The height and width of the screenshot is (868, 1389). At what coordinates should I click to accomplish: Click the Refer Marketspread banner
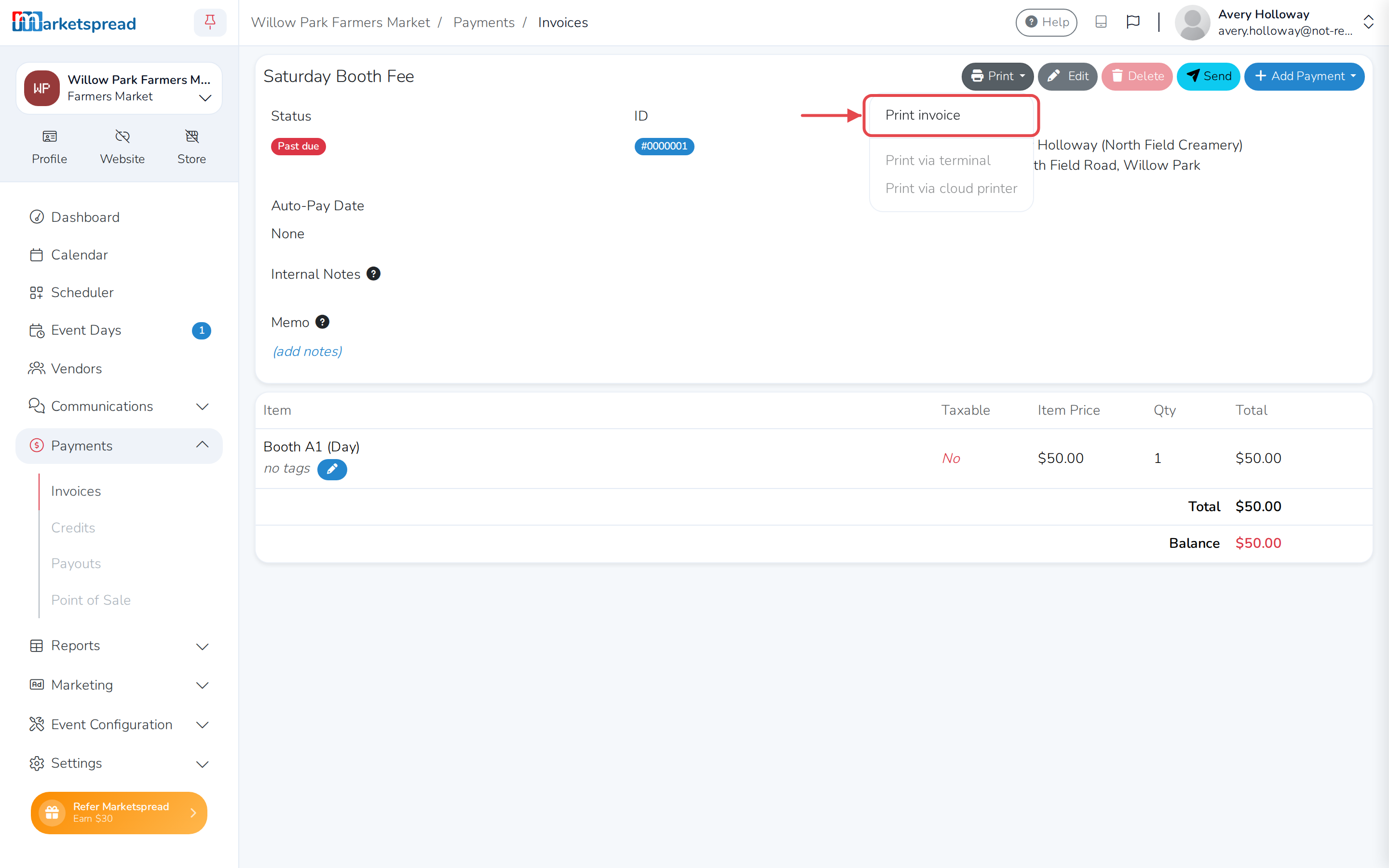coord(119,813)
